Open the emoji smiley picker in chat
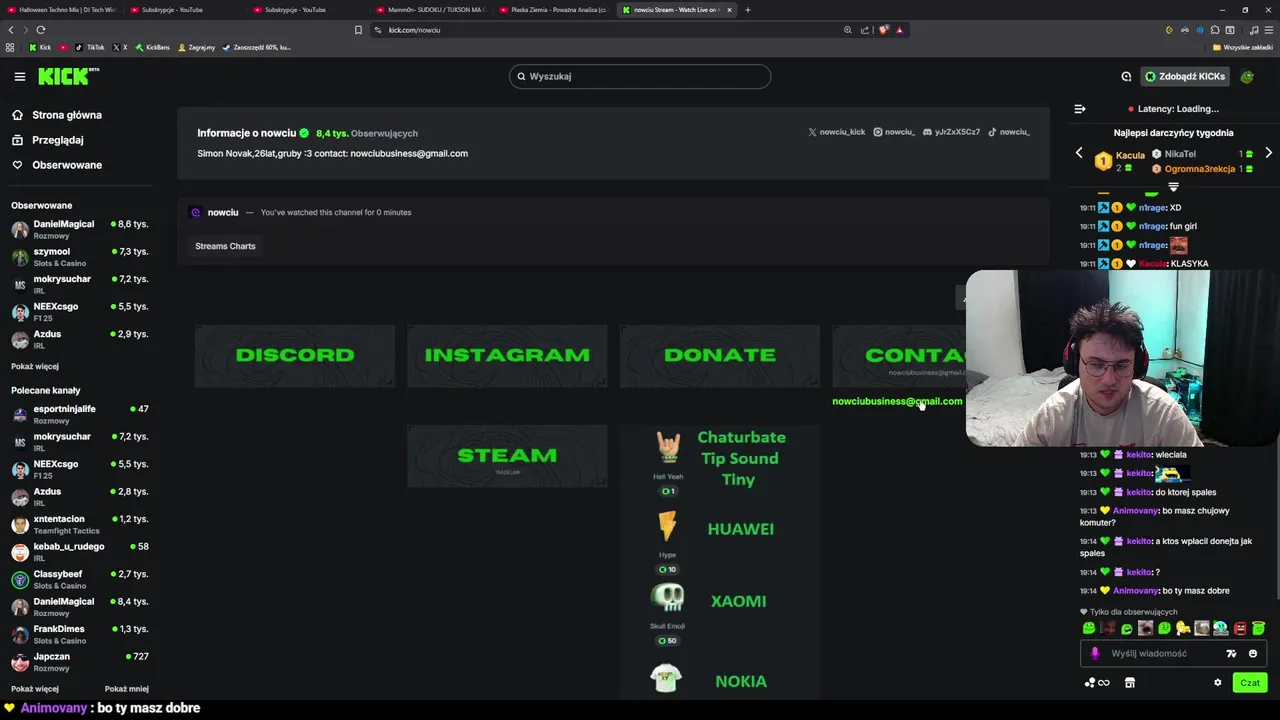The height and width of the screenshot is (720, 1280). [x=1253, y=653]
